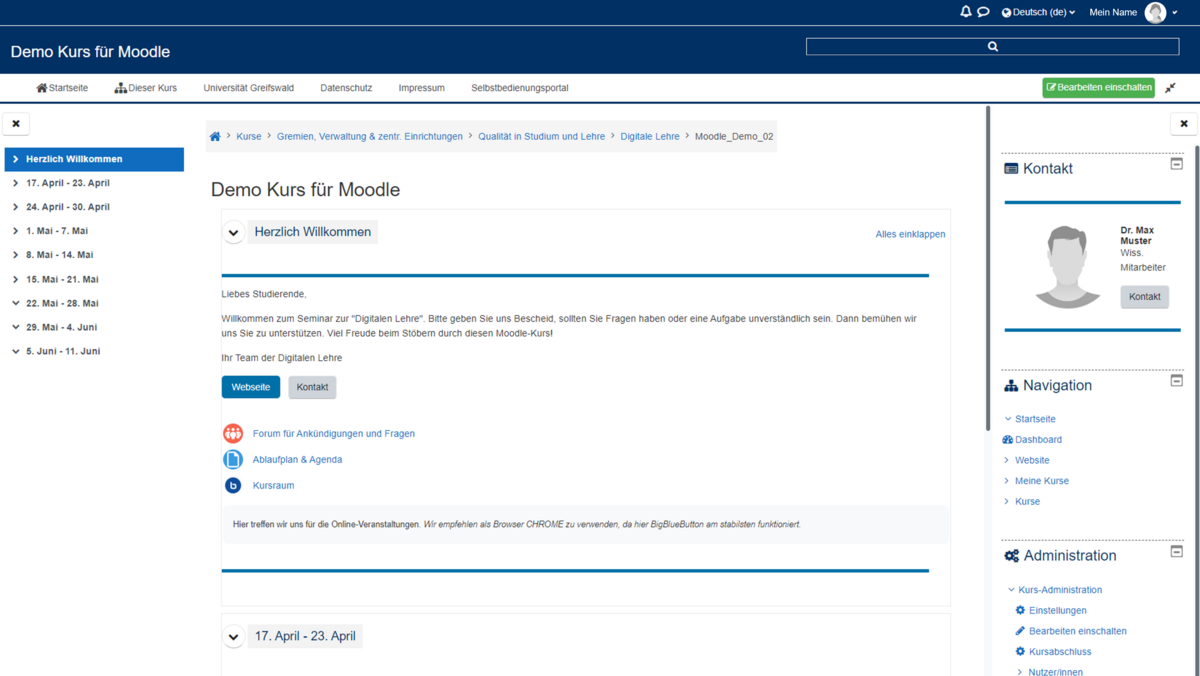
Task: Open the forum icon for Ankündigungen
Action: pos(233,434)
